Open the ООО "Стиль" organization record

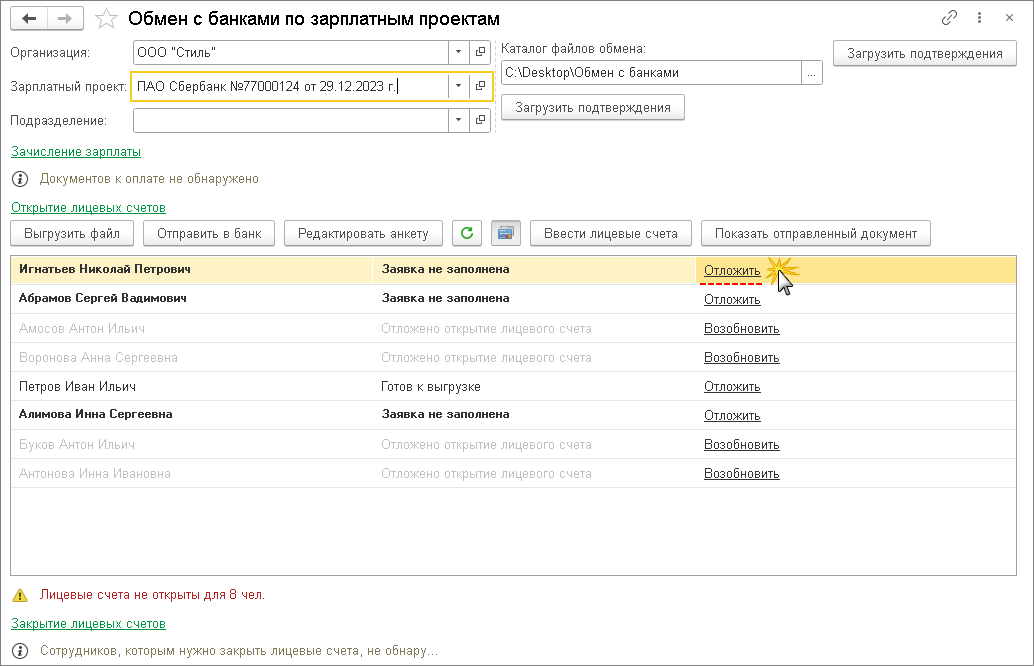click(481, 52)
